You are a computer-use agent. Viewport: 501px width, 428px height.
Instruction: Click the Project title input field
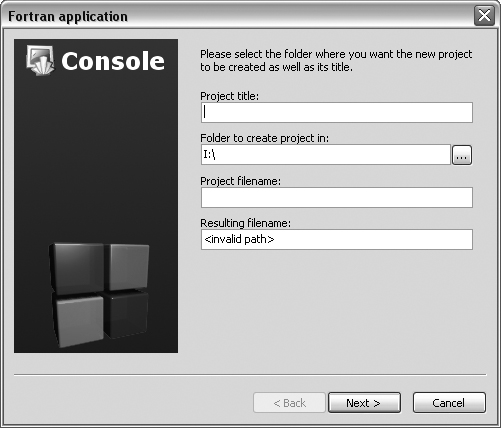tap(337, 112)
